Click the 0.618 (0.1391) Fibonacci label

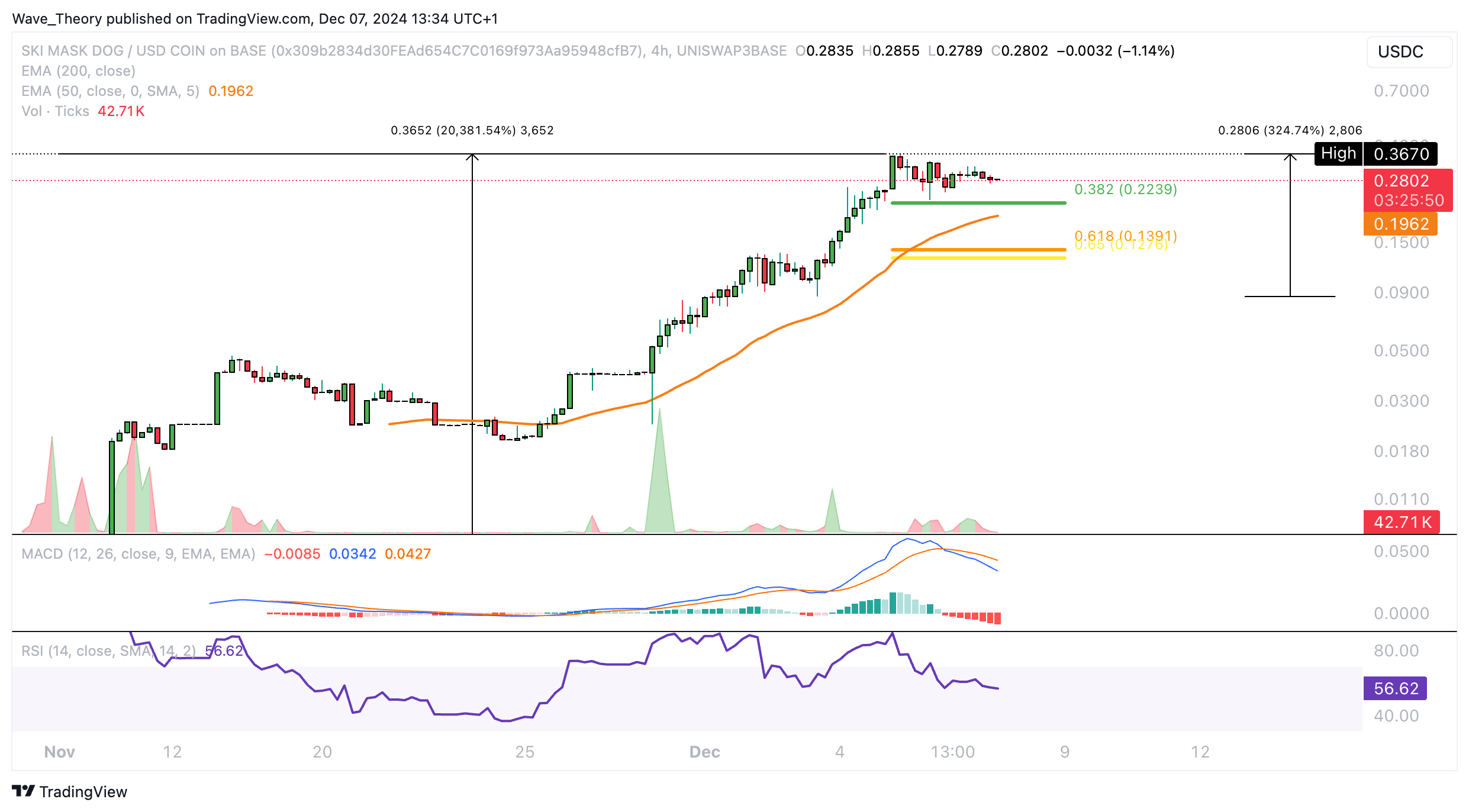point(1125,235)
